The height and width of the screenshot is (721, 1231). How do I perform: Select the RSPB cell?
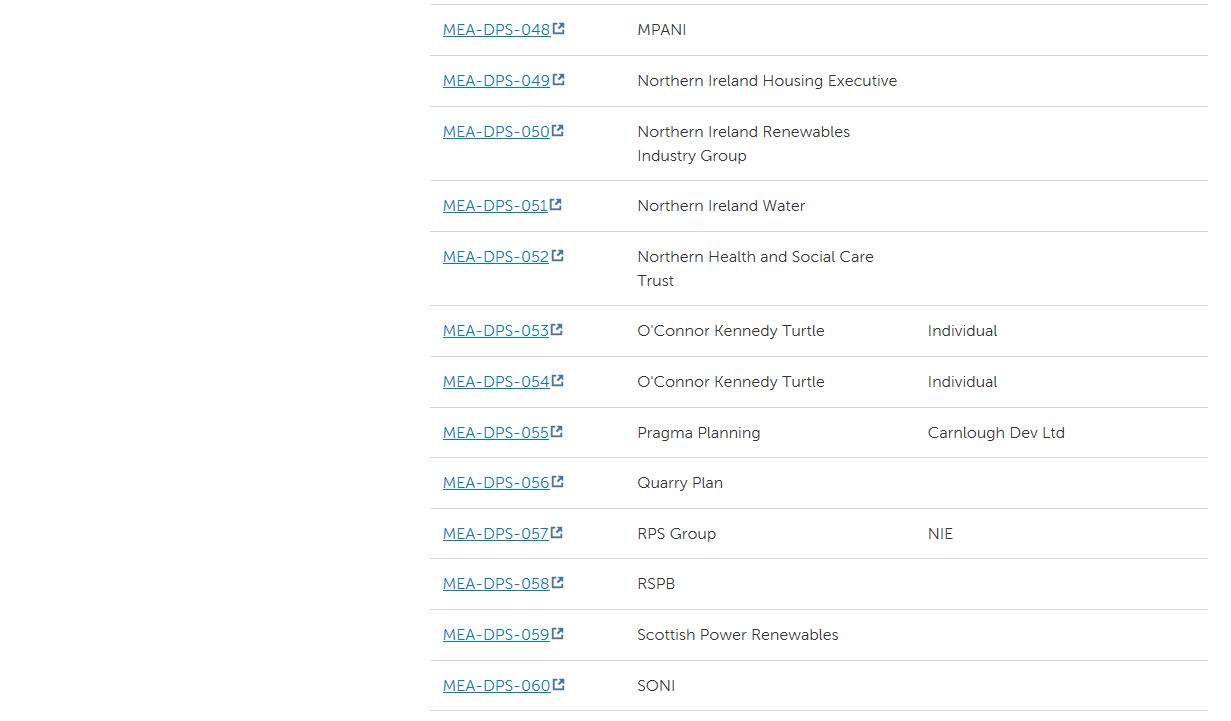click(x=656, y=584)
